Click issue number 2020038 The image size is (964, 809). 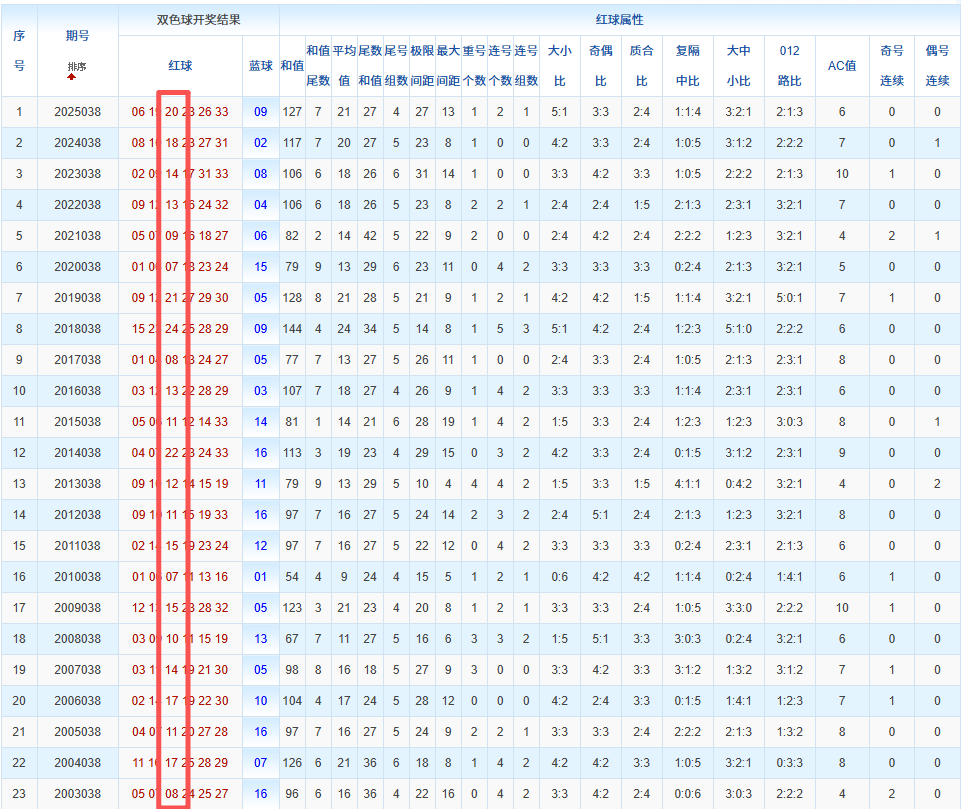pyautogui.click(x=77, y=267)
